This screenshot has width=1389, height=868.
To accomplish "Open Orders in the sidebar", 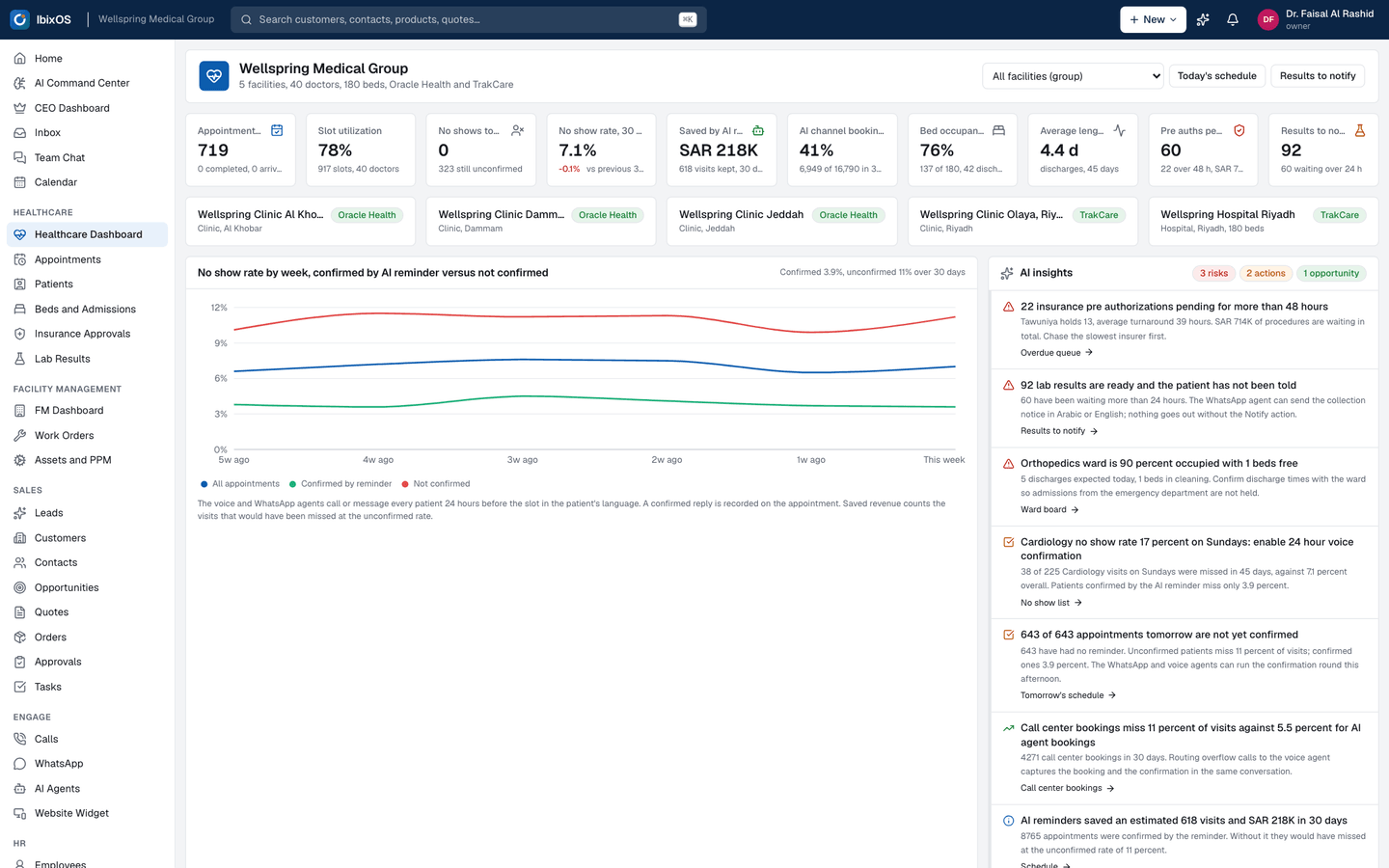I will pyautogui.click(x=87, y=637).
